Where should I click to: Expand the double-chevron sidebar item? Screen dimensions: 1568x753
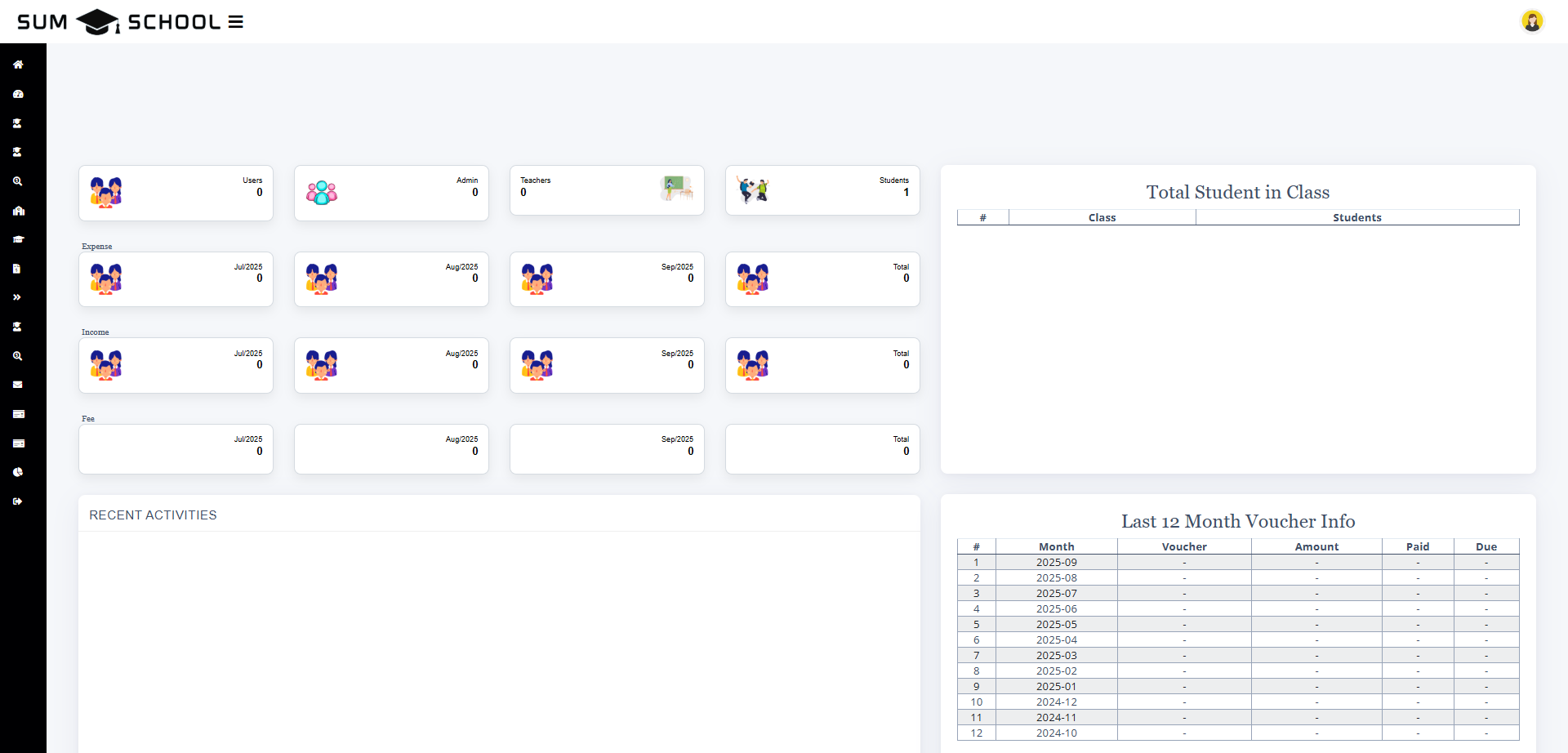point(18,296)
